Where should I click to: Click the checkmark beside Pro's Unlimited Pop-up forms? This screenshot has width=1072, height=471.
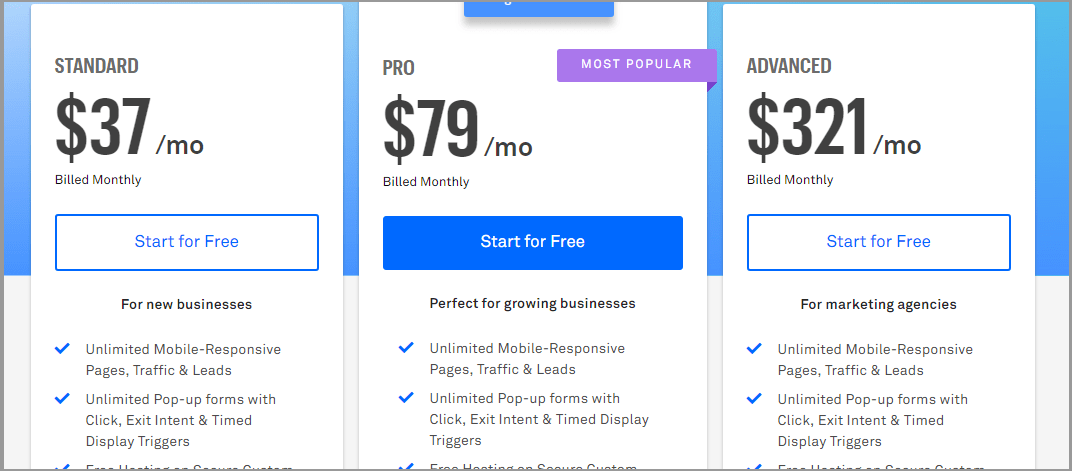click(x=406, y=397)
